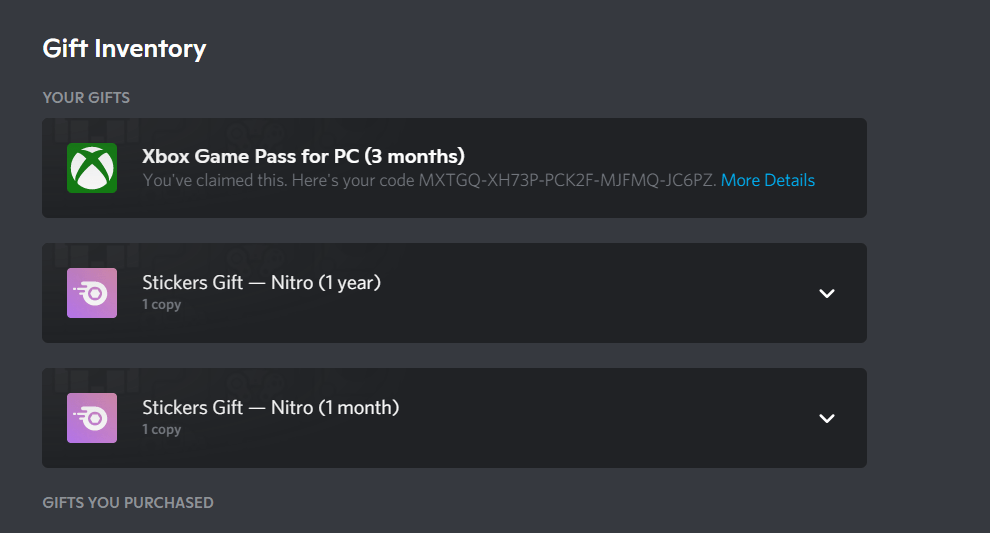Viewport: 990px width, 533px height.
Task: Click the Xbox Game Pass redemption code text
Action: coord(566,181)
